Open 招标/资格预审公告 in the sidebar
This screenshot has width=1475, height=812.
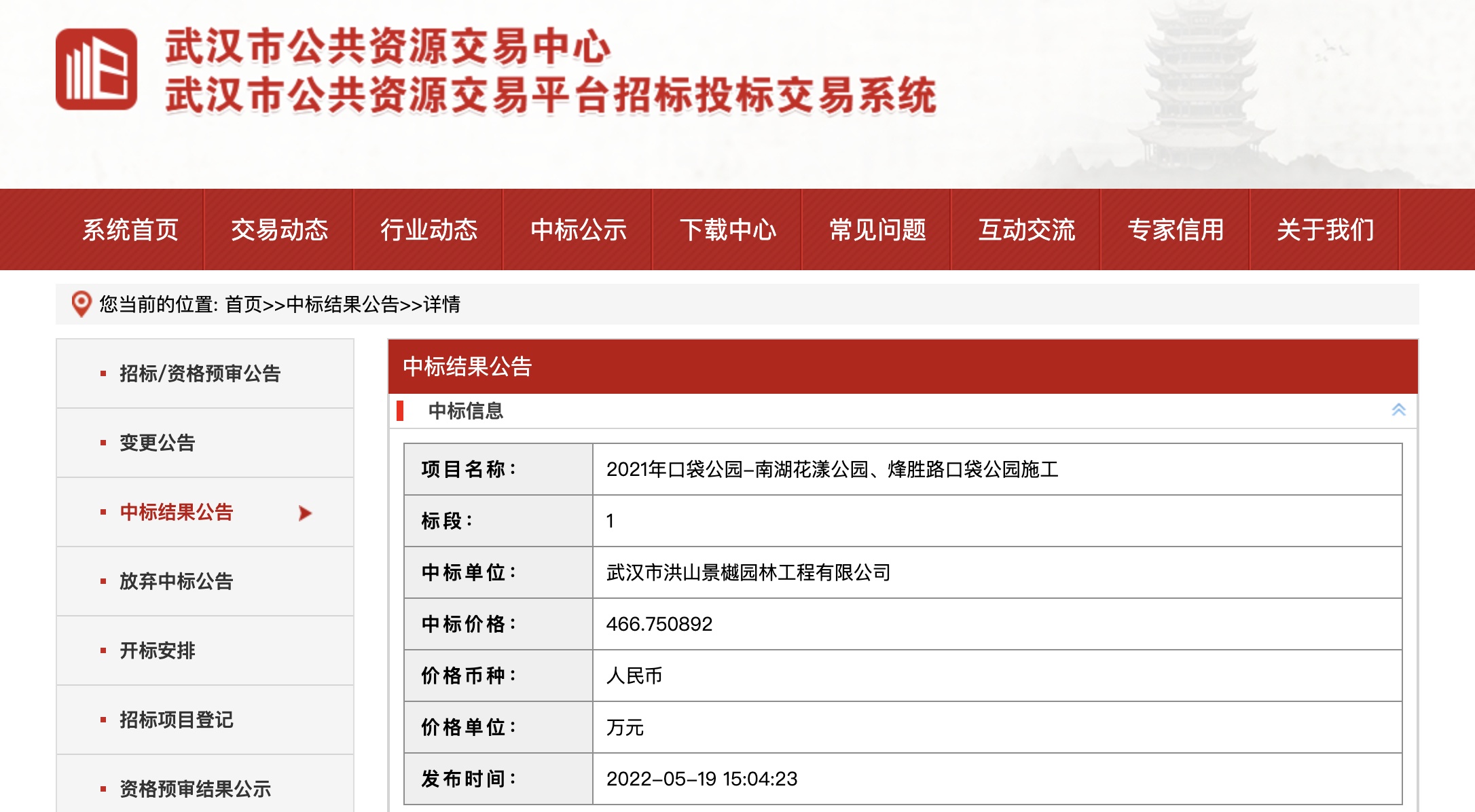point(200,373)
